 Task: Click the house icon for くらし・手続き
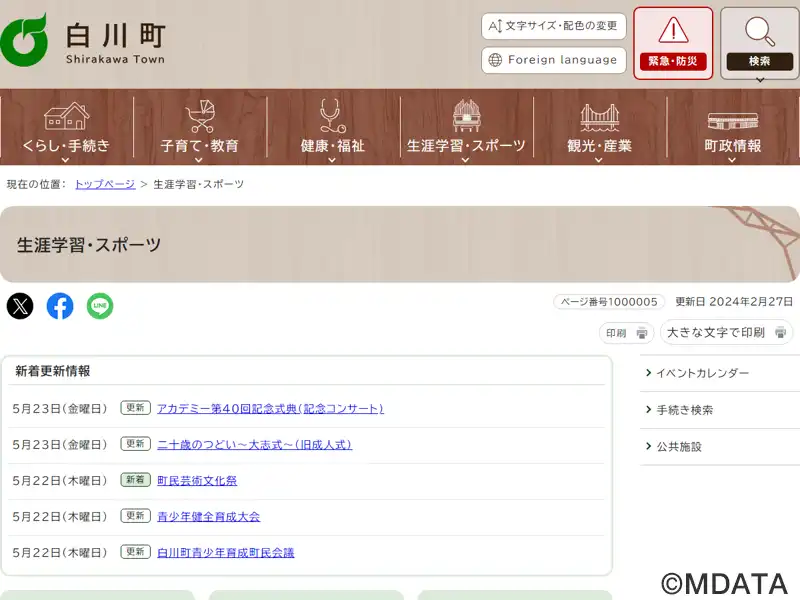(x=66, y=116)
